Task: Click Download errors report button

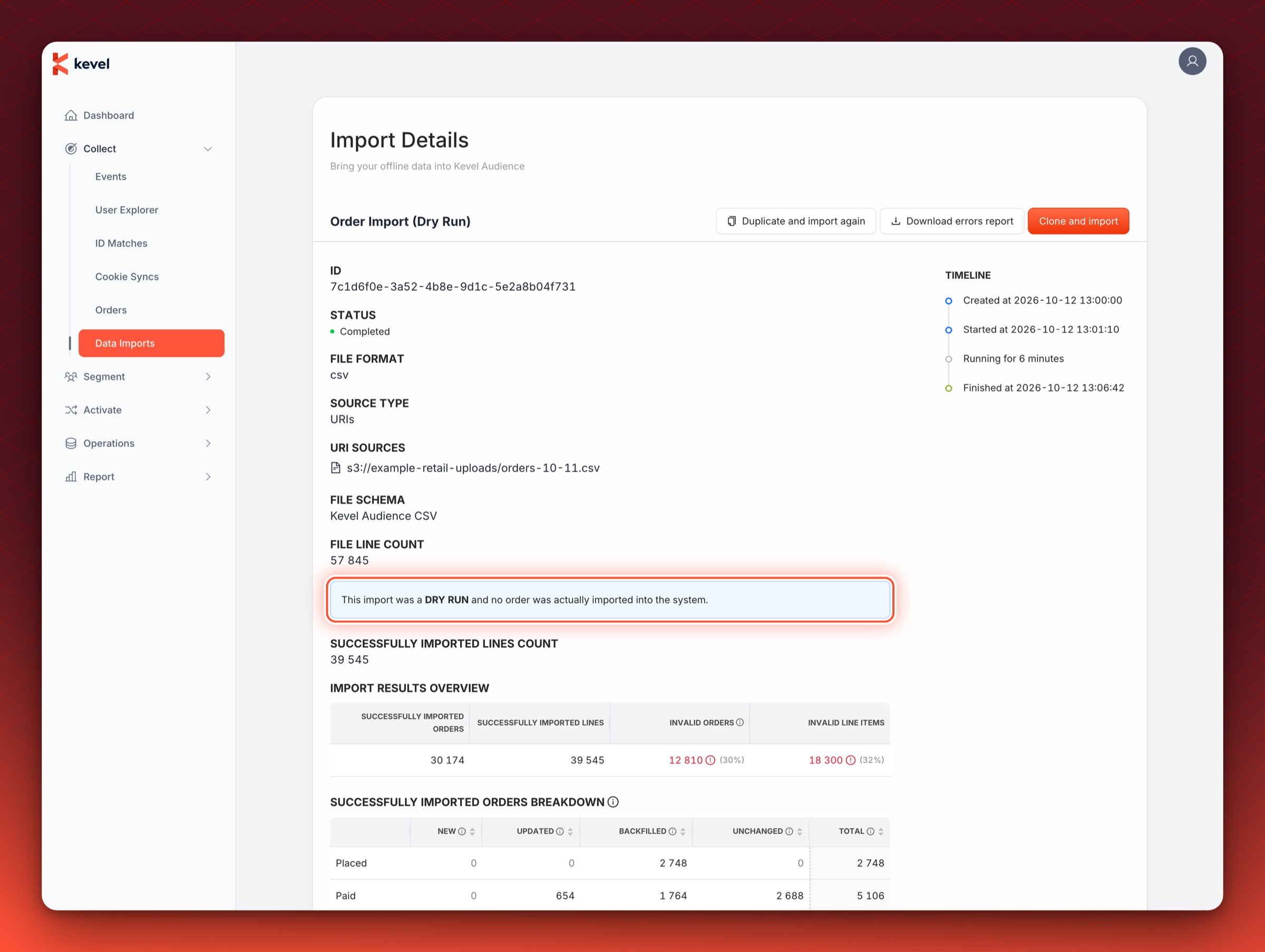Action: 951,221
